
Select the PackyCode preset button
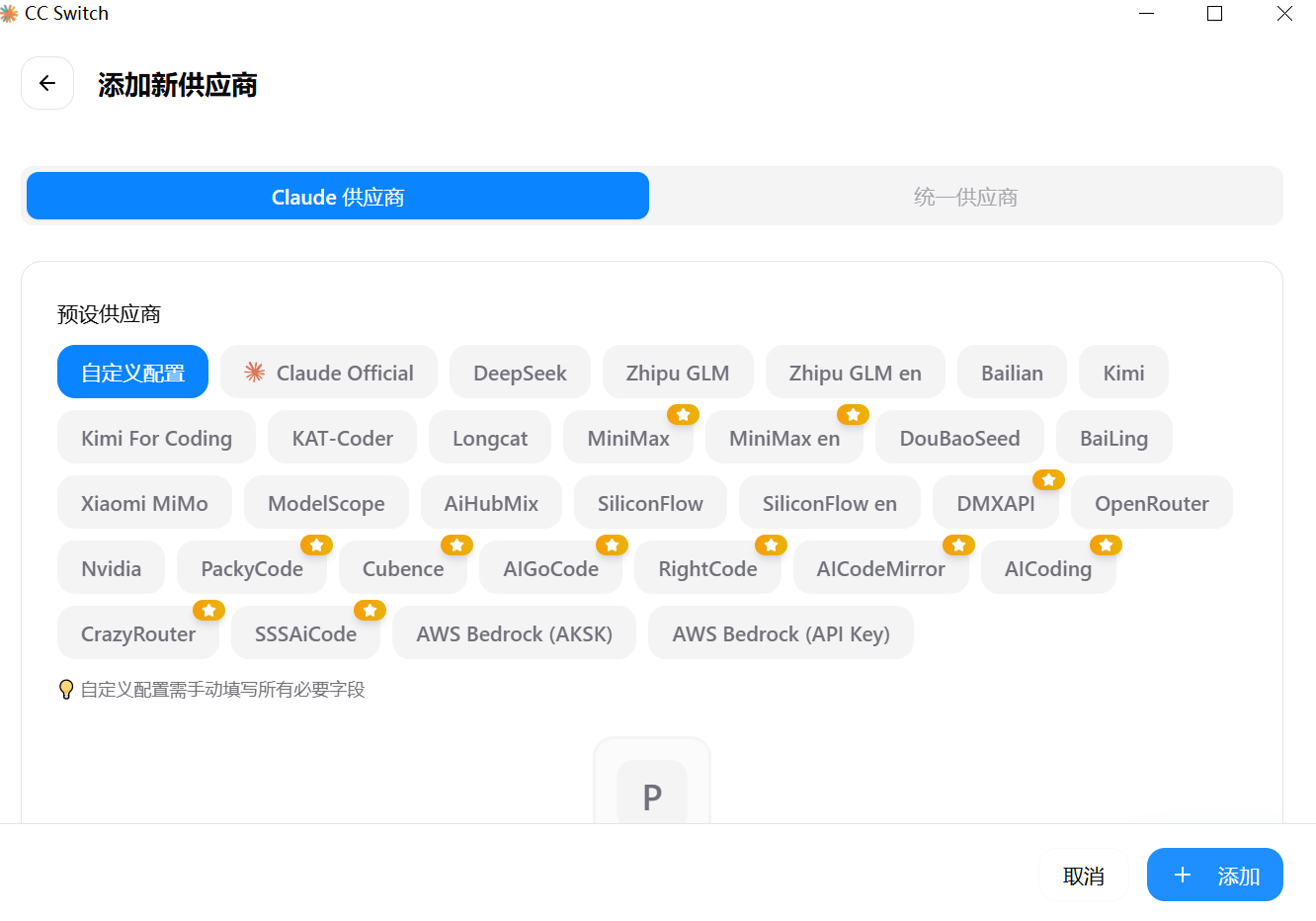point(252,567)
